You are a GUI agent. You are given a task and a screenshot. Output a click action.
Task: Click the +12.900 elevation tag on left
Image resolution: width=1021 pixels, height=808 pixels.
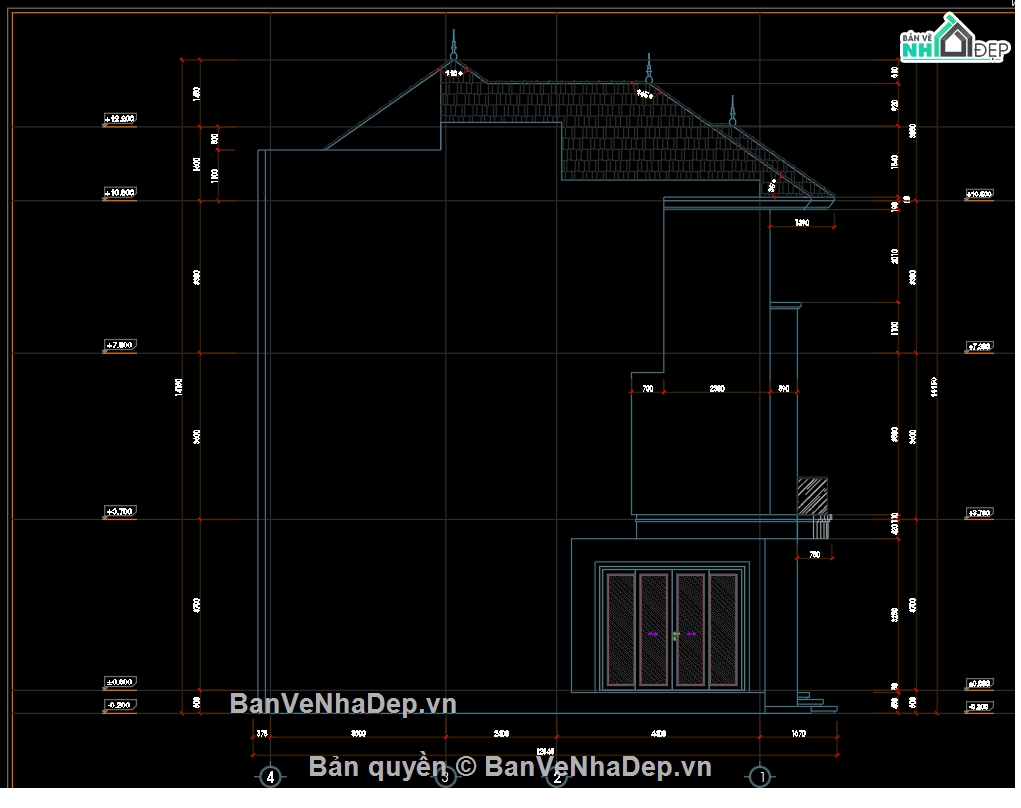pos(119,119)
